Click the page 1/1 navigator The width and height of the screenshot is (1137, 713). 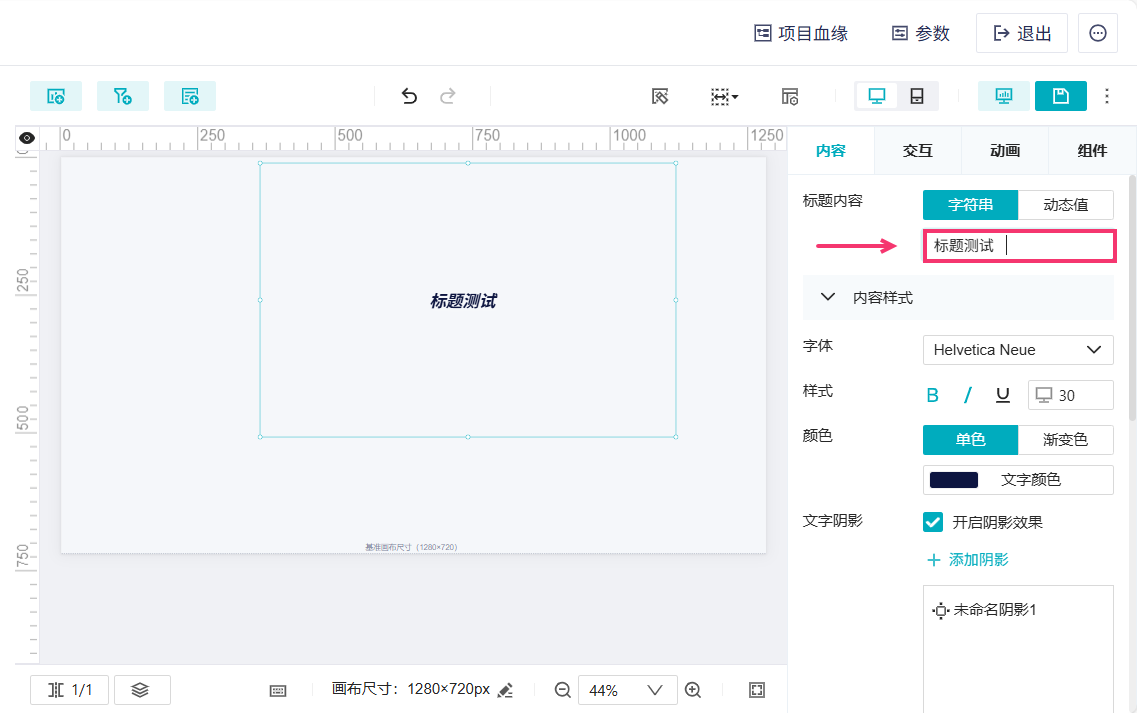click(x=70, y=690)
